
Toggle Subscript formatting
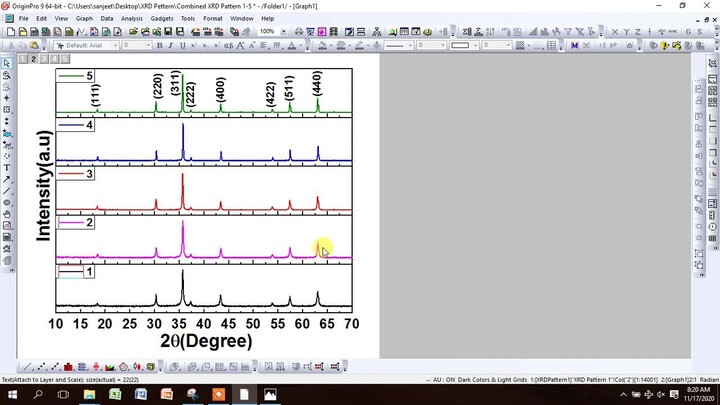205,45
